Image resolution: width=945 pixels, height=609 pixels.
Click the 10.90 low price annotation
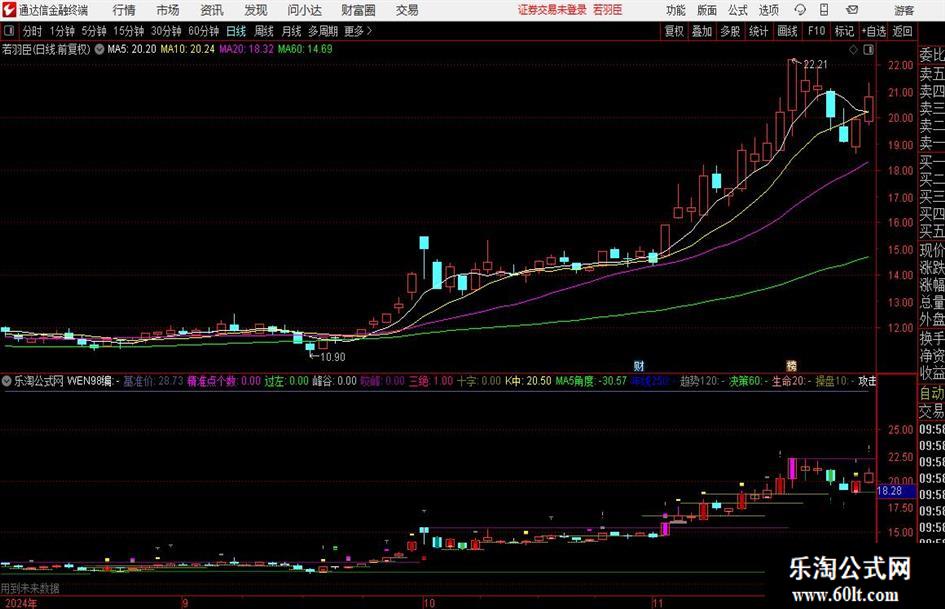point(333,357)
